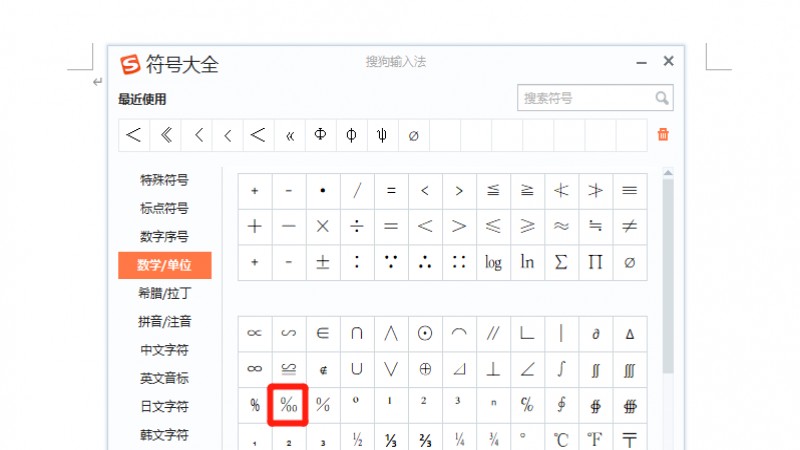
Task: Open the 特殊符号 category
Action: pos(164,181)
